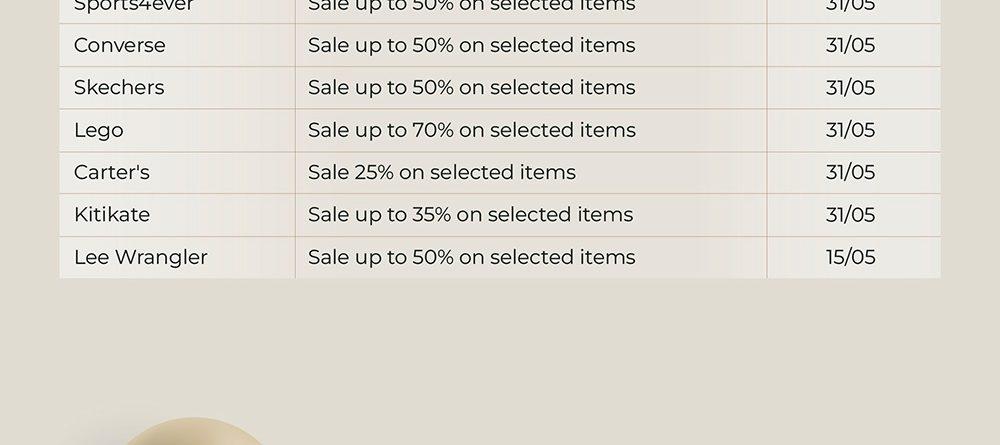Click the 15/05 date for Lee Wrangler
Viewport: 1000px width, 445px height.
(850, 257)
